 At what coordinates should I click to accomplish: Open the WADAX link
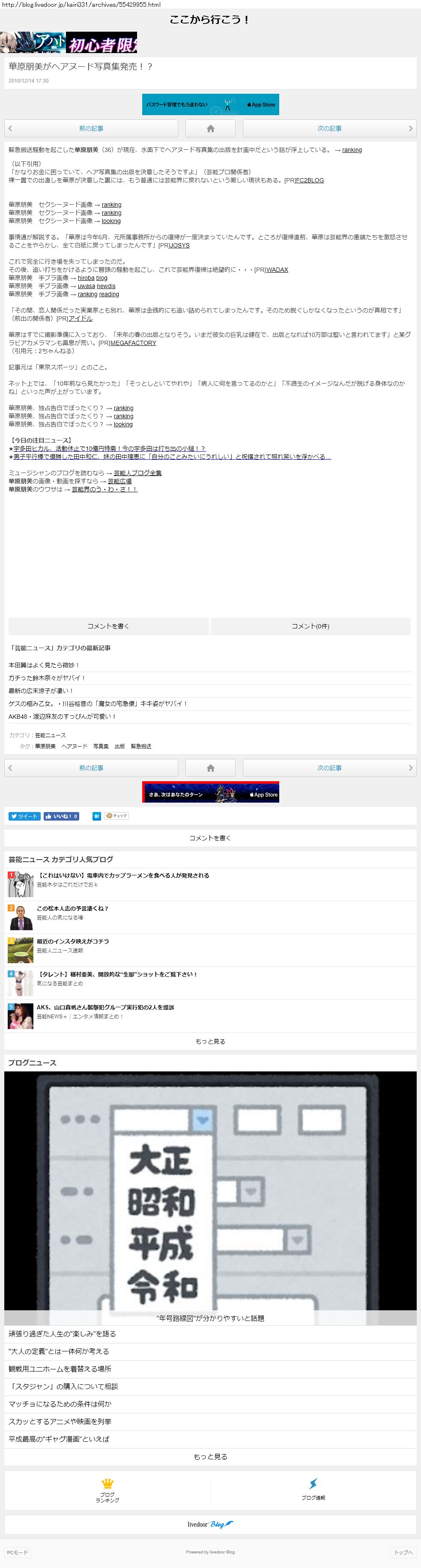[x=277, y=270]
